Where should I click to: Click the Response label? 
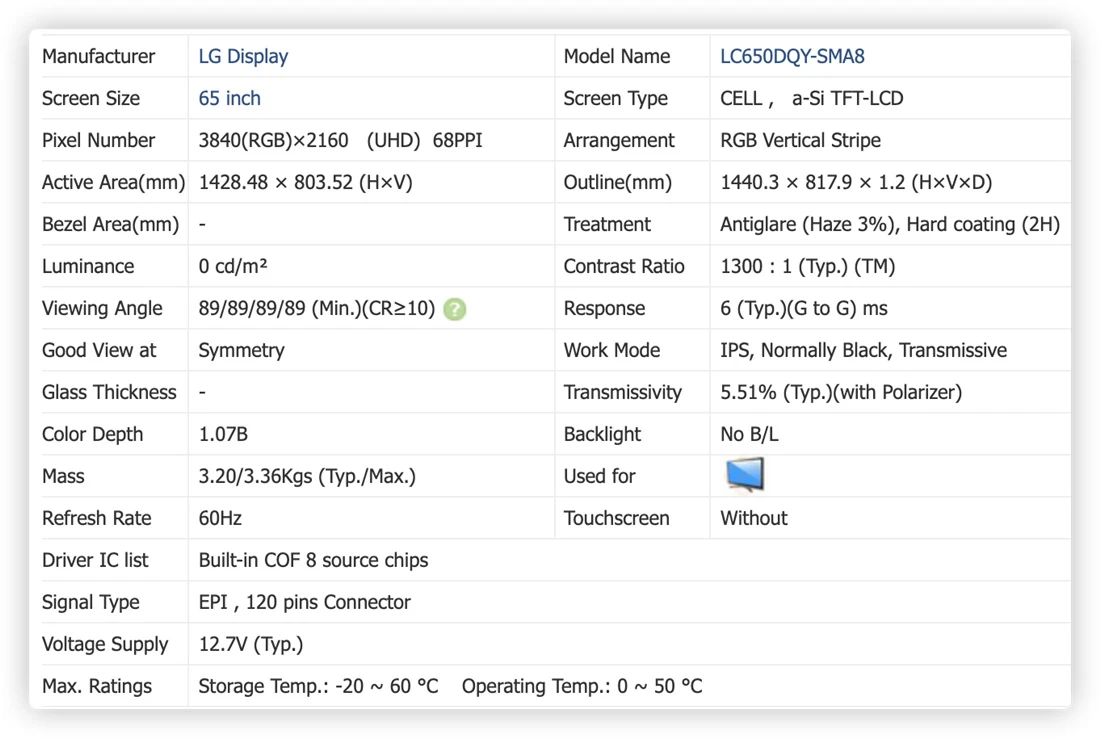click(x=604, y=309)
